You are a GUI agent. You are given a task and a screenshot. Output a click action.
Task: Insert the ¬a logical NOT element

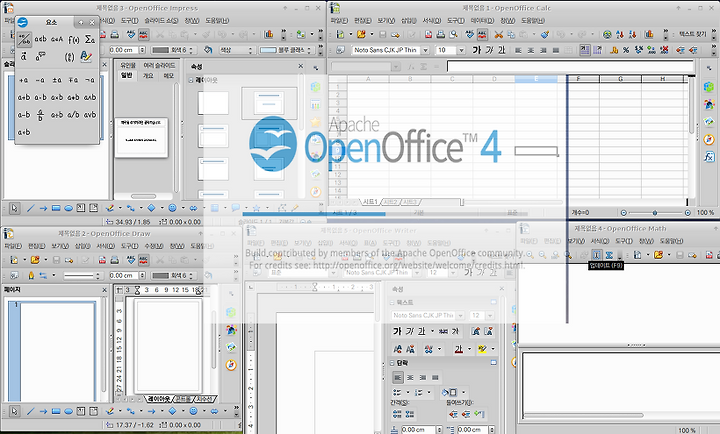[x=90, y=80]
